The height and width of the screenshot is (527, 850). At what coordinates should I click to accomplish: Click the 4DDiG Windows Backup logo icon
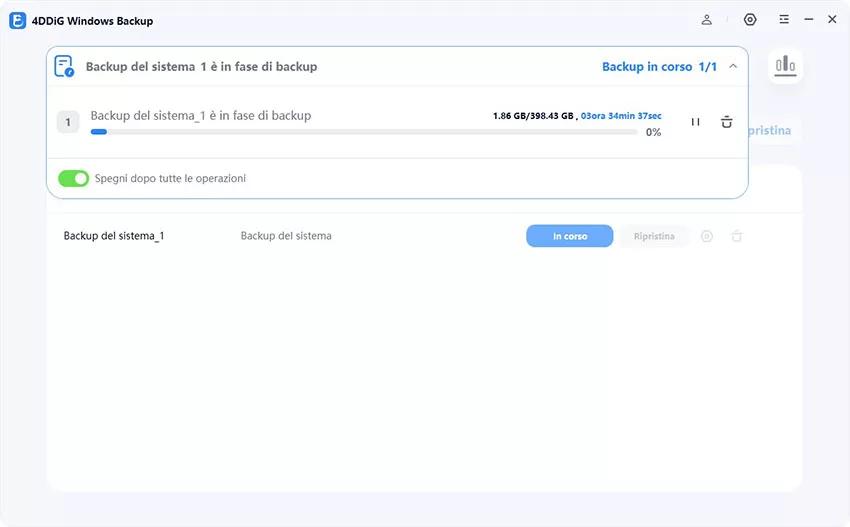tap(17, 21)
